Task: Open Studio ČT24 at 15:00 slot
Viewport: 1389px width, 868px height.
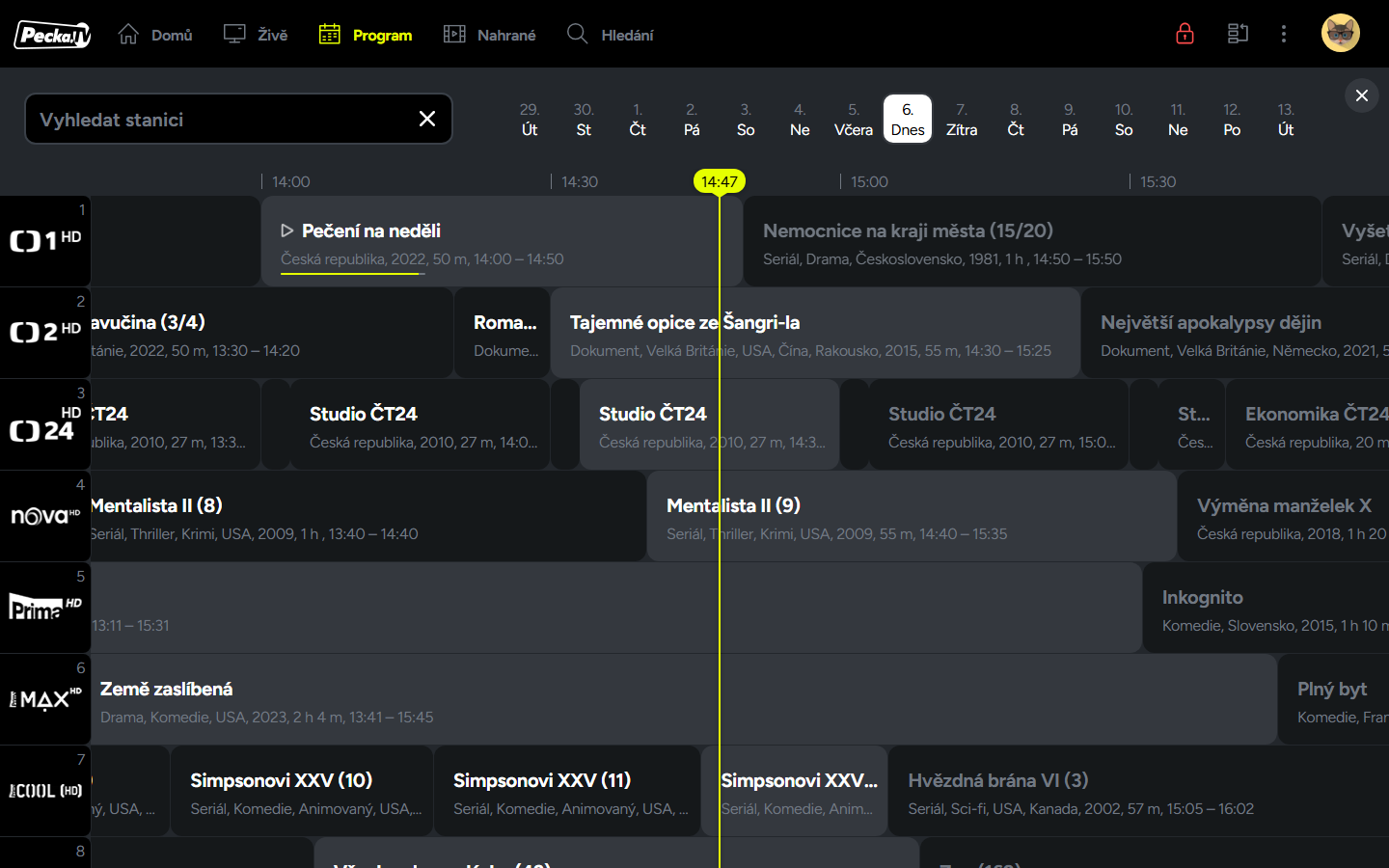Action: [998, 424]
